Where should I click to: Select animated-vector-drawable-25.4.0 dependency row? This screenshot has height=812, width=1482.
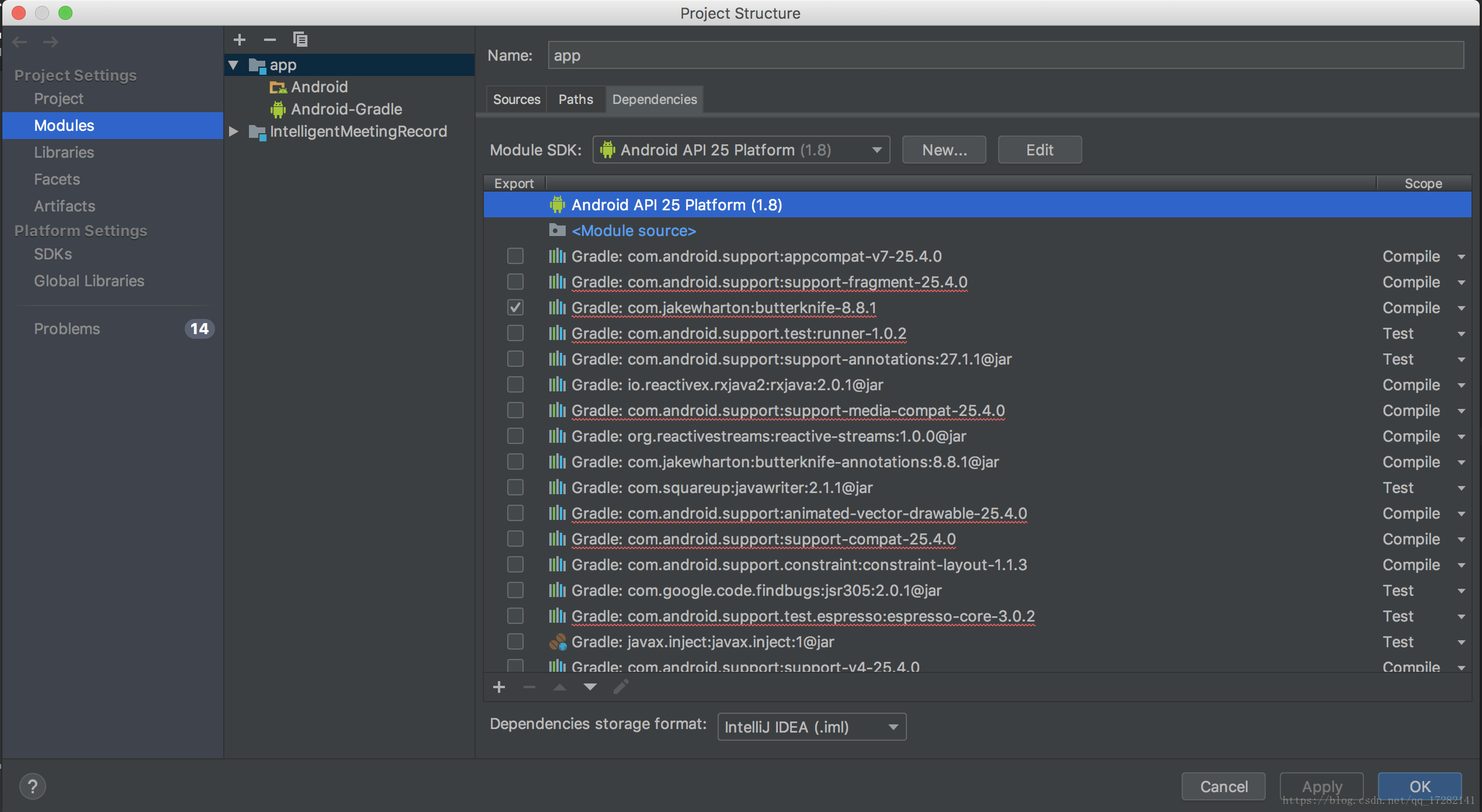tap(977, 513)
